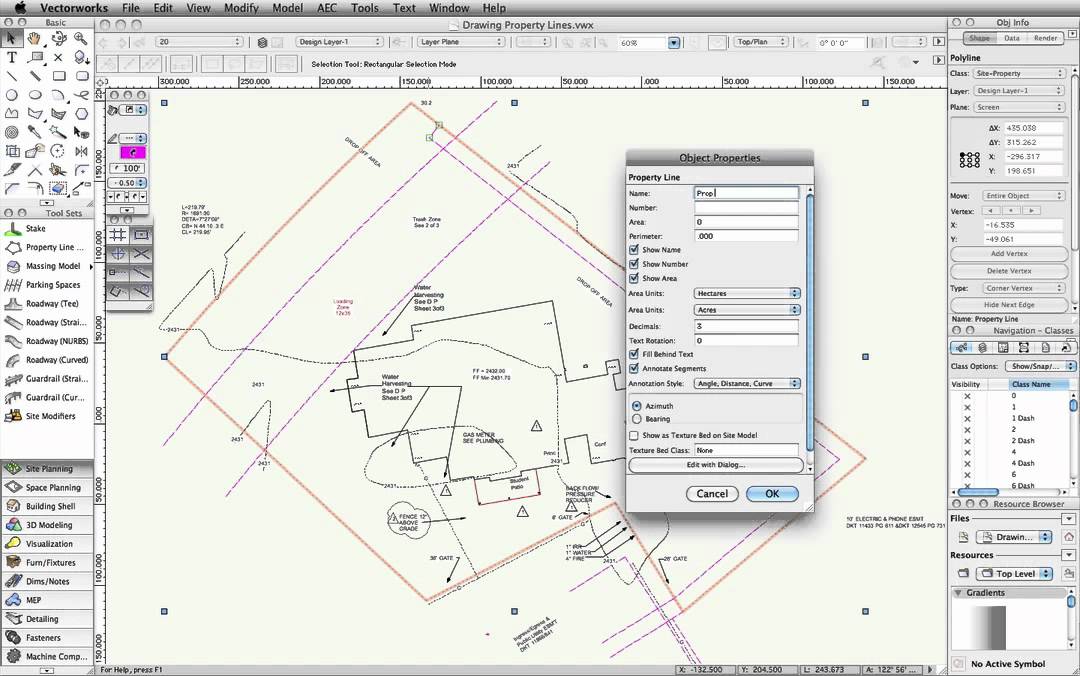
Task: Select the Pan hand tool
Action: [33, 38]
